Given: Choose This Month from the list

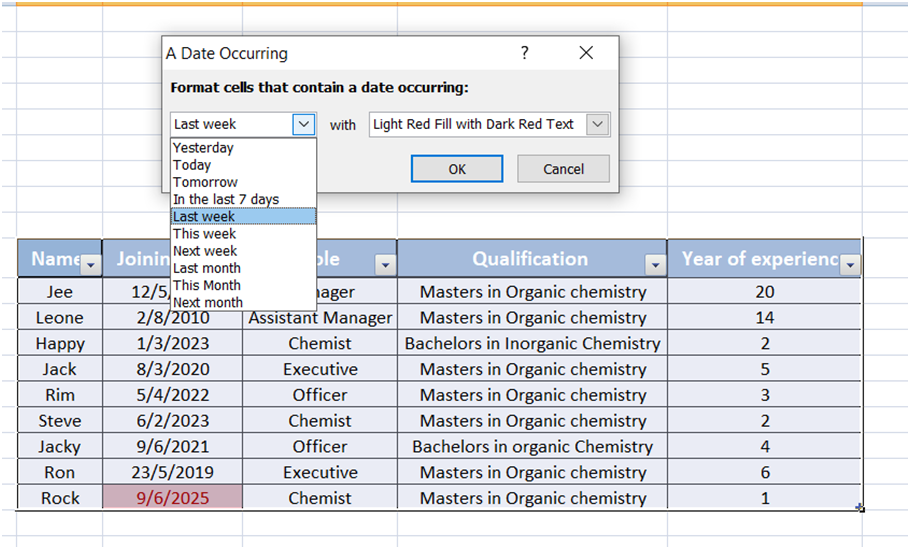Looking at the screenshot, I should click(244, 286).
